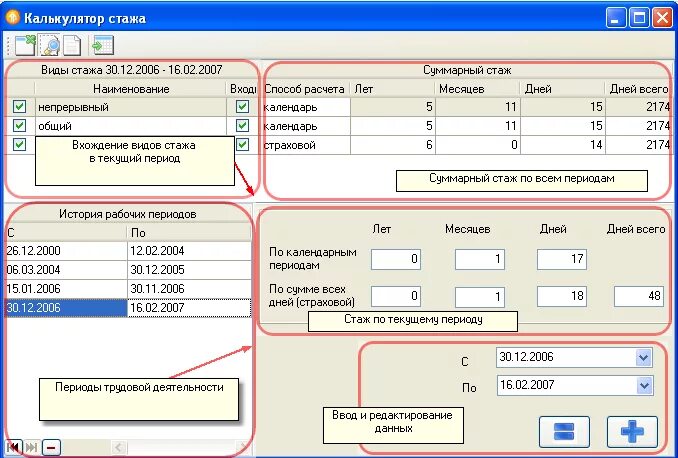Click the Дней field showing 18
Image resolution: width=678 pixels, height=458 pixels.
(562, 296)
